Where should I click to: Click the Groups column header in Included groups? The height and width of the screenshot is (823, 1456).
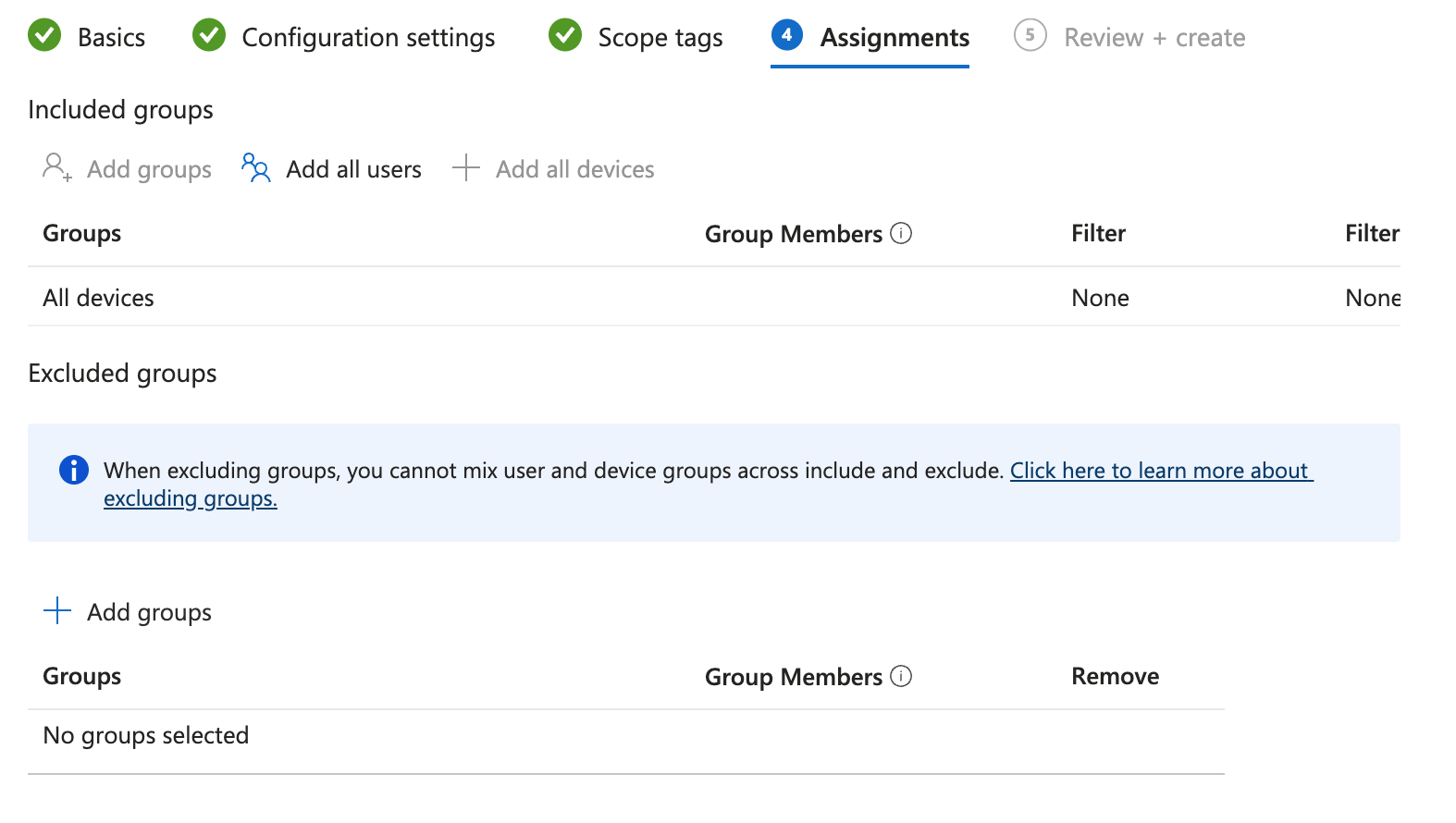(82, 233)
